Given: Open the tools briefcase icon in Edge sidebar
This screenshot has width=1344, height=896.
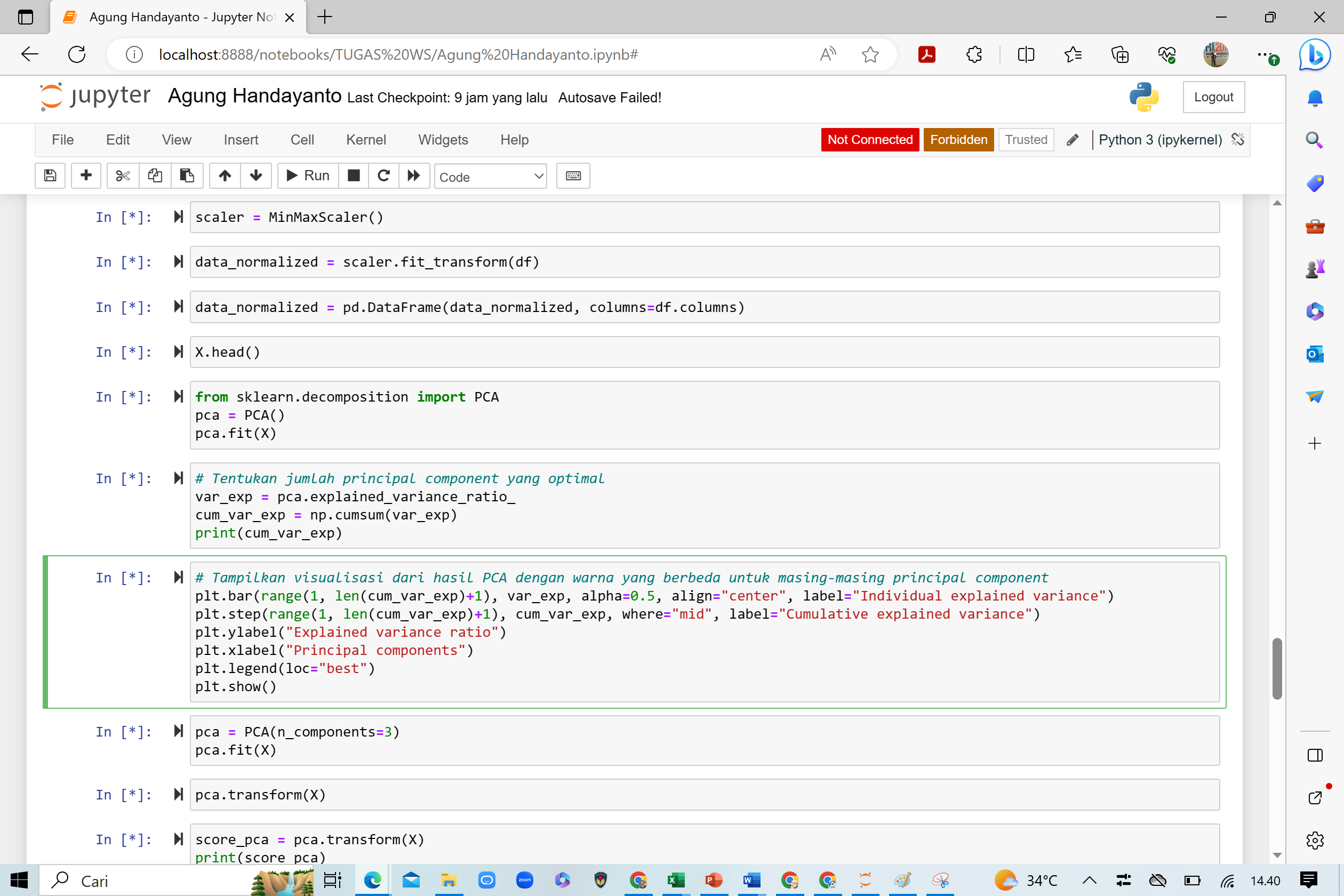Looking at the screenshot, I should pyautogui.click(x=1314, y=226).
